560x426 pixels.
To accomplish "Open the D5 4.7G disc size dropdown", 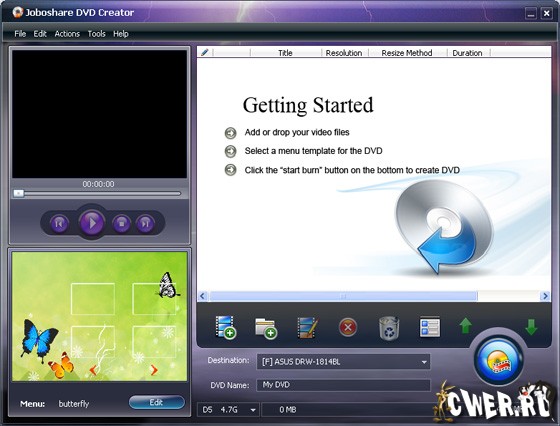I will coord(253,410).
